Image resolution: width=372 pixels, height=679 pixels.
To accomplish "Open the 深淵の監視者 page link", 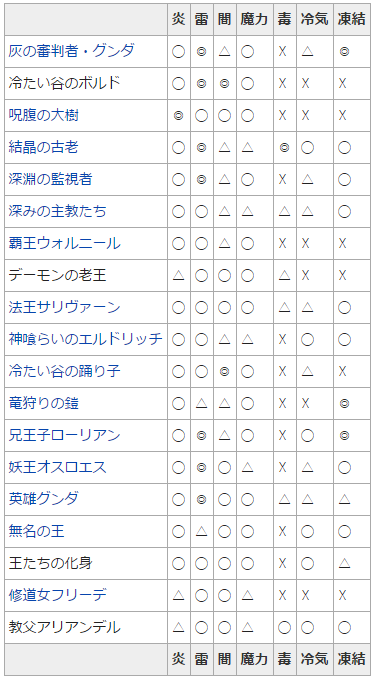I will 50,179.
